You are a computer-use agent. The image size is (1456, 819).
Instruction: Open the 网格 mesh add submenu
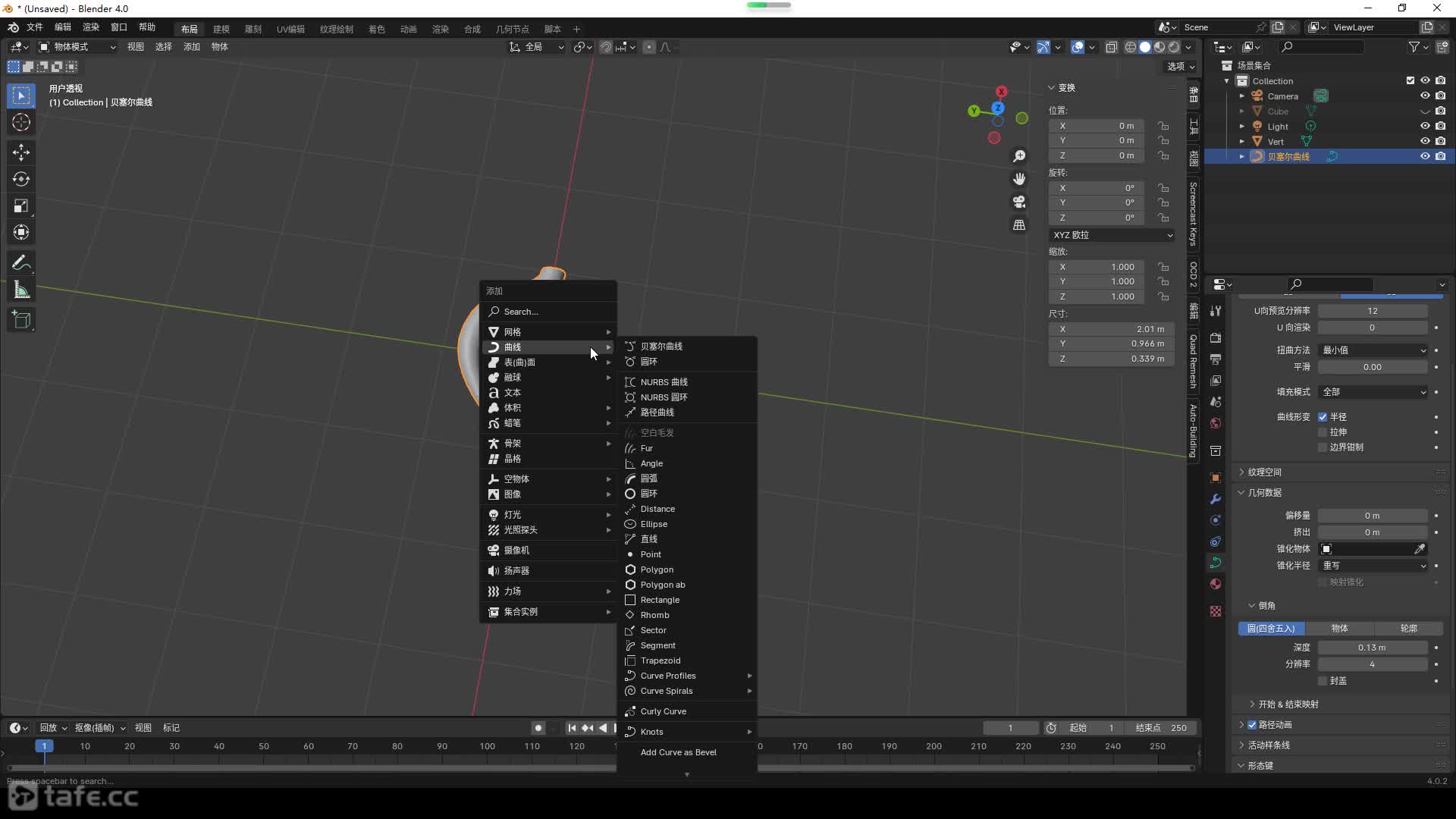pyautogui.click(x=548, y=332)
